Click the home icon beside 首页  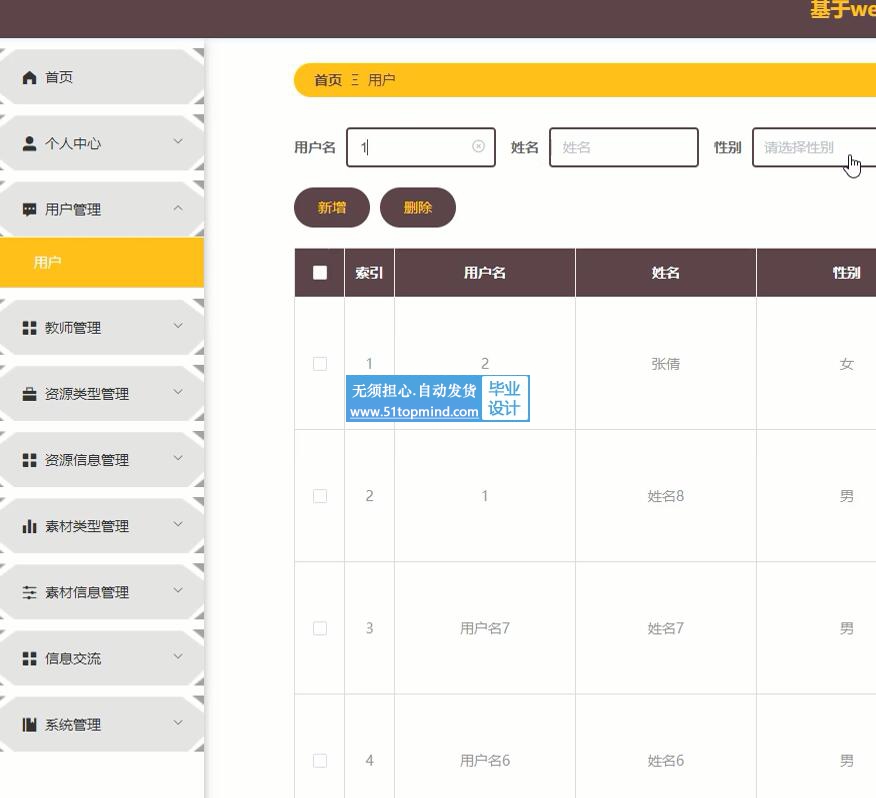pyautogui.click(x=29, y=77)
